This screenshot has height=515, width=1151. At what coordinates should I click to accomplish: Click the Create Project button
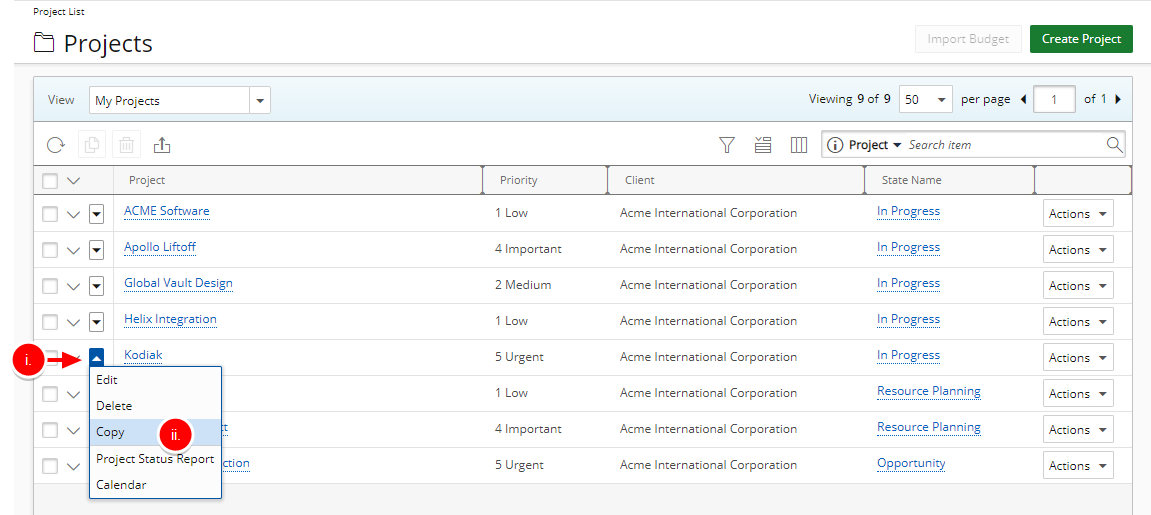(x=1081, y=39)
